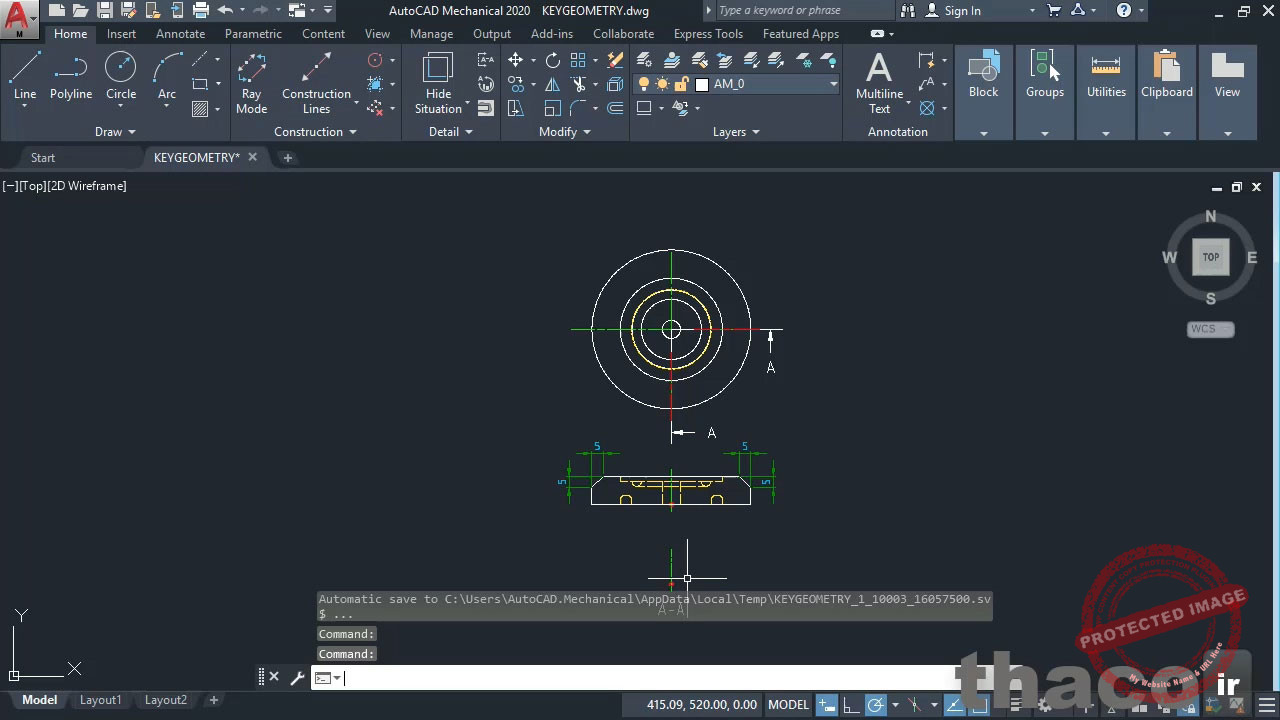Toggle layer freeze sun icon

(662, 84)
